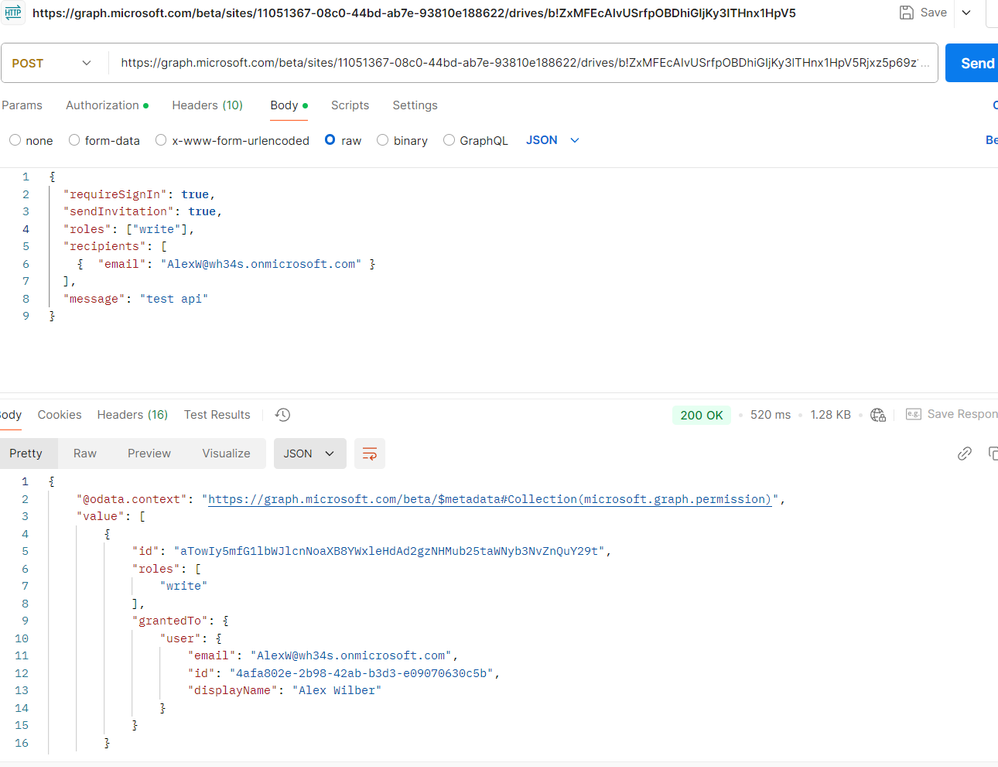
Task: Pick the GraphQL body radio option
Action: tap(449, 140)
